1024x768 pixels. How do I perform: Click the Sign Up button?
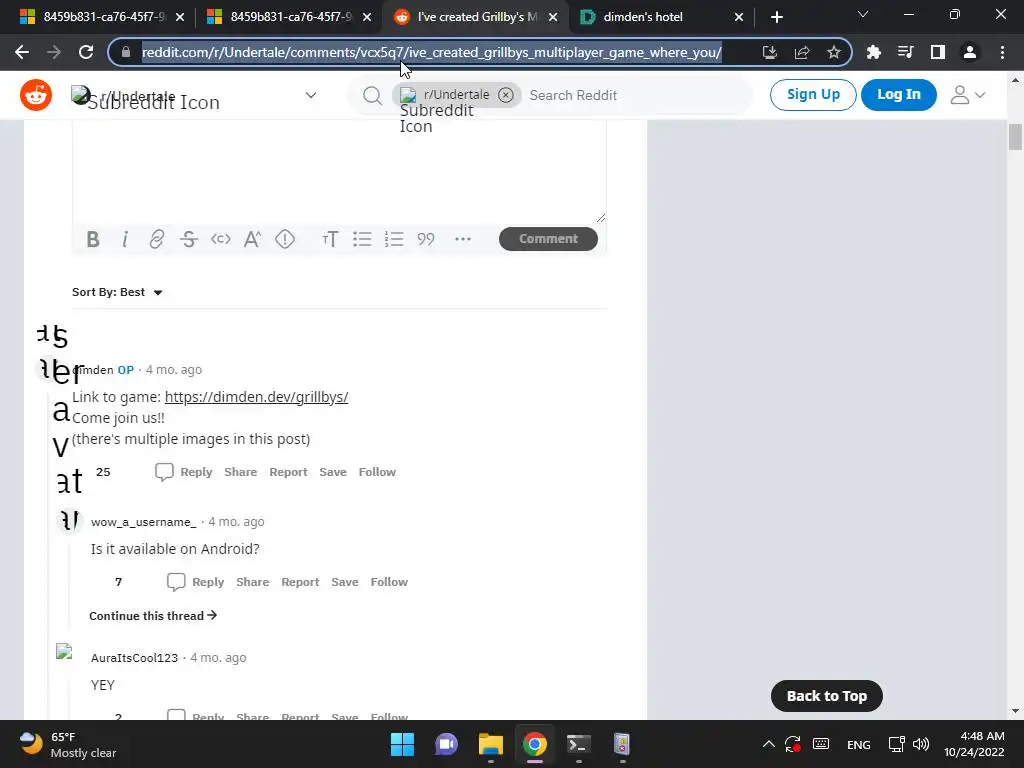pyautogui.click(x=813, y=95)
